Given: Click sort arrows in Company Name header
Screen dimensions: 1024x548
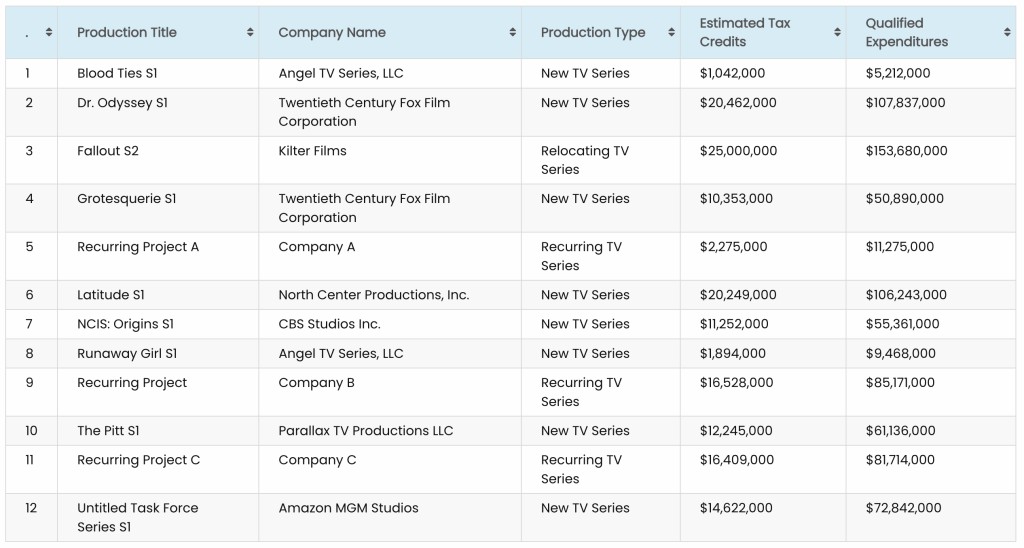Looking at the screenshot, I should (513, 33).
